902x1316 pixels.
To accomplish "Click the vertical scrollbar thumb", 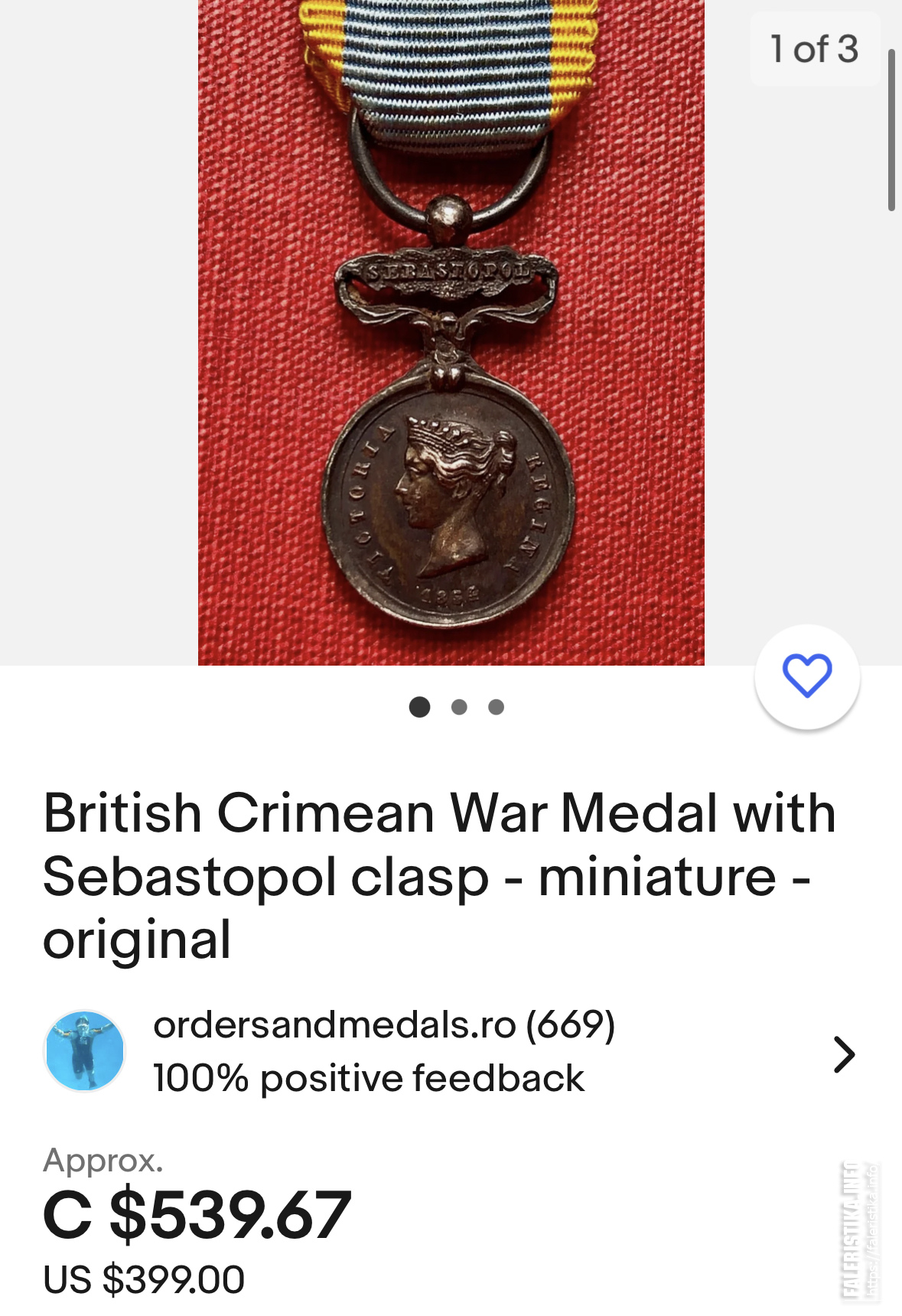I will [x=891, y=129].
